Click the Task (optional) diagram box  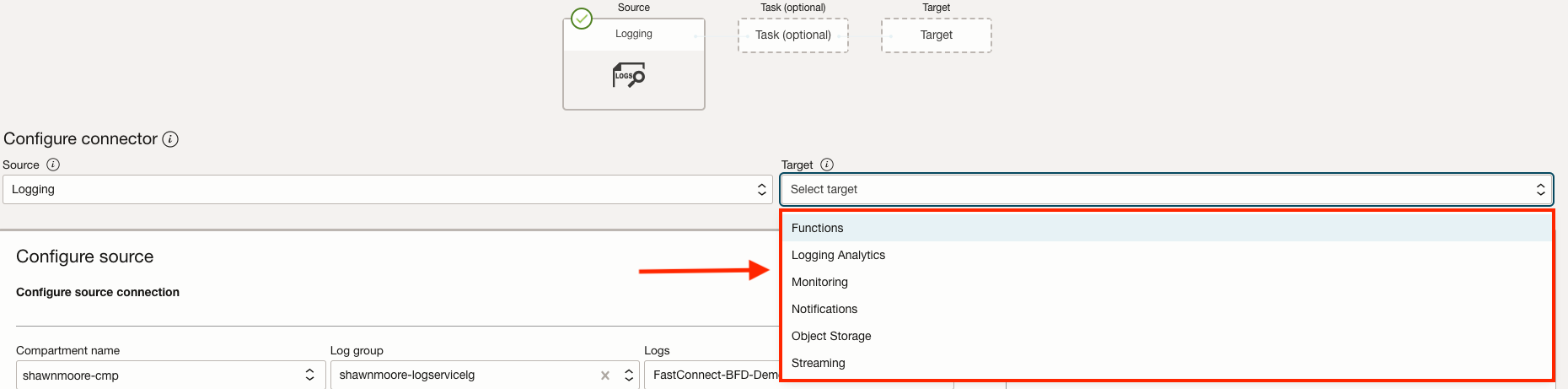(x=793, y=35)
